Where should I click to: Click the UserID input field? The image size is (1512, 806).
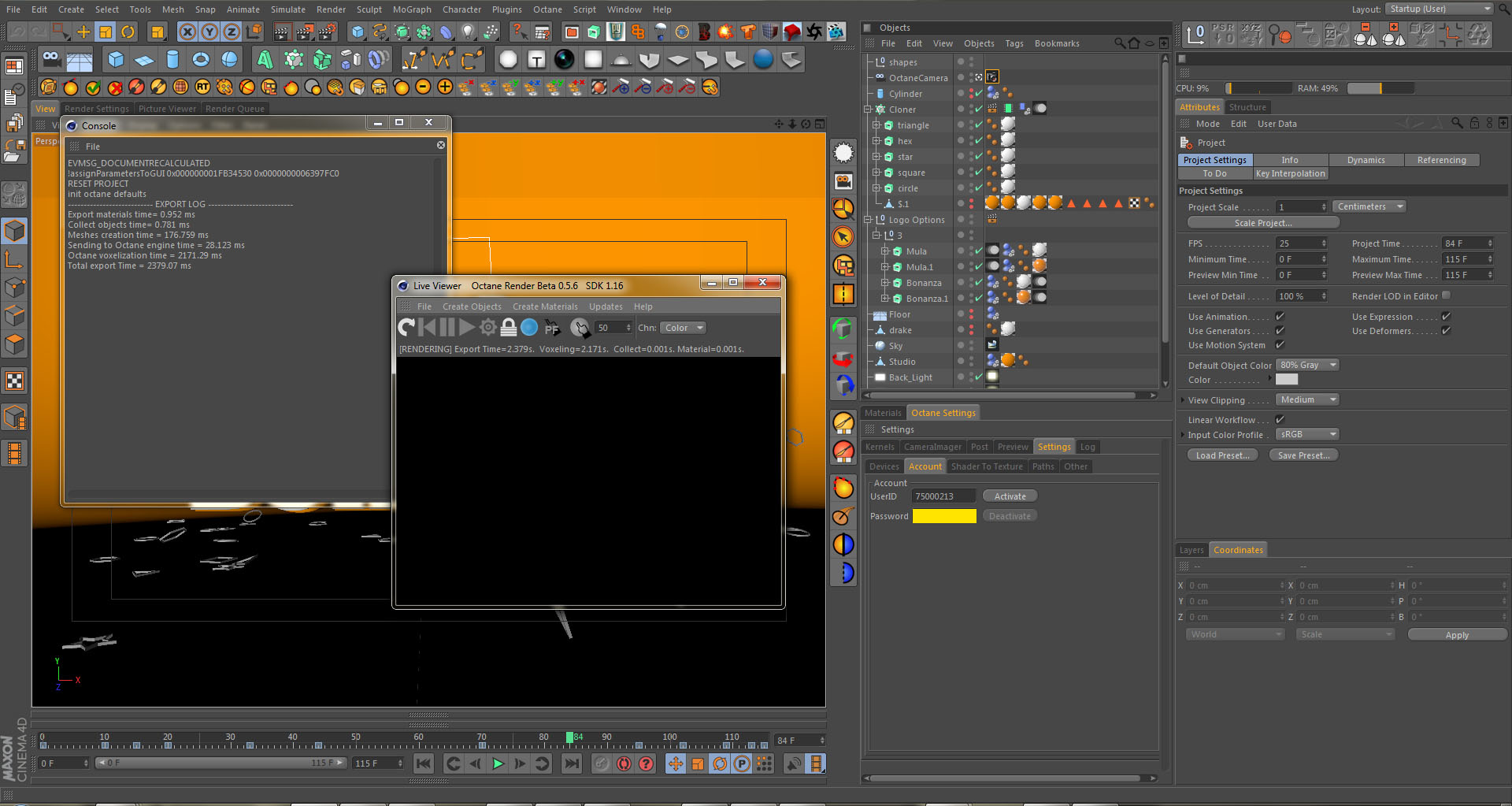click(943, 496)
